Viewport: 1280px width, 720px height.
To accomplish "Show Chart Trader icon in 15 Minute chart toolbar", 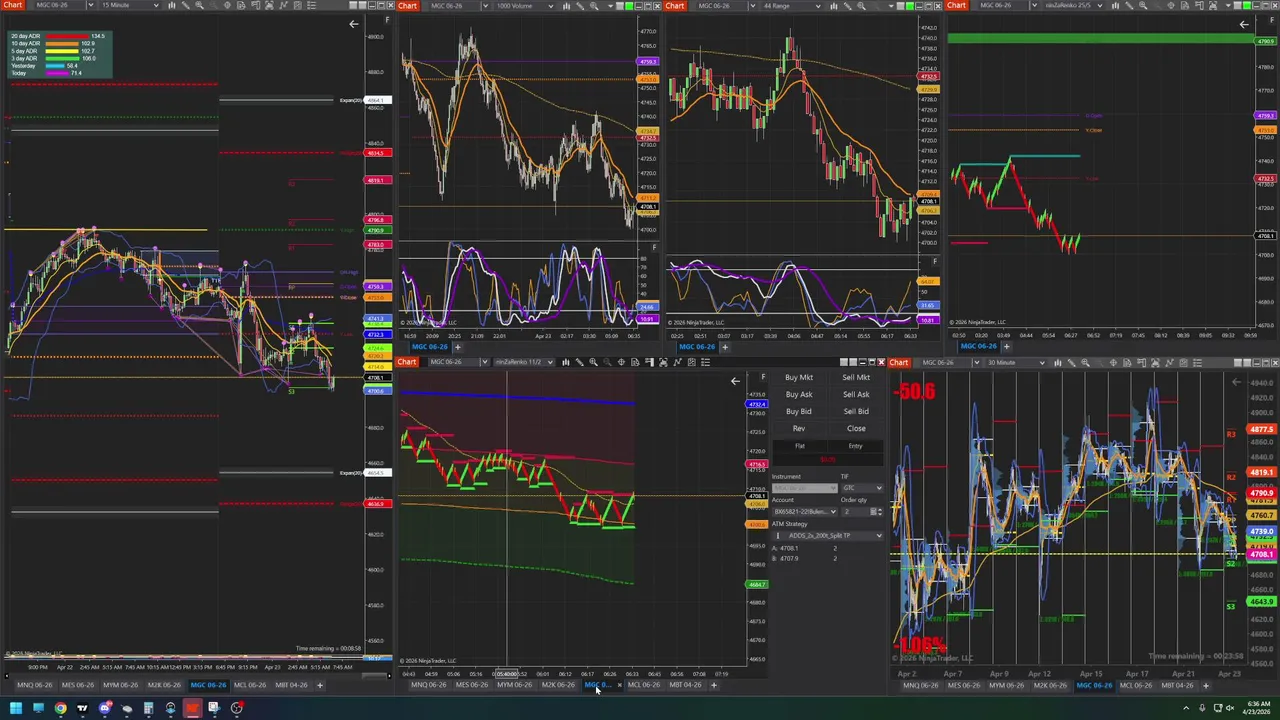I will tap(256, 5).
